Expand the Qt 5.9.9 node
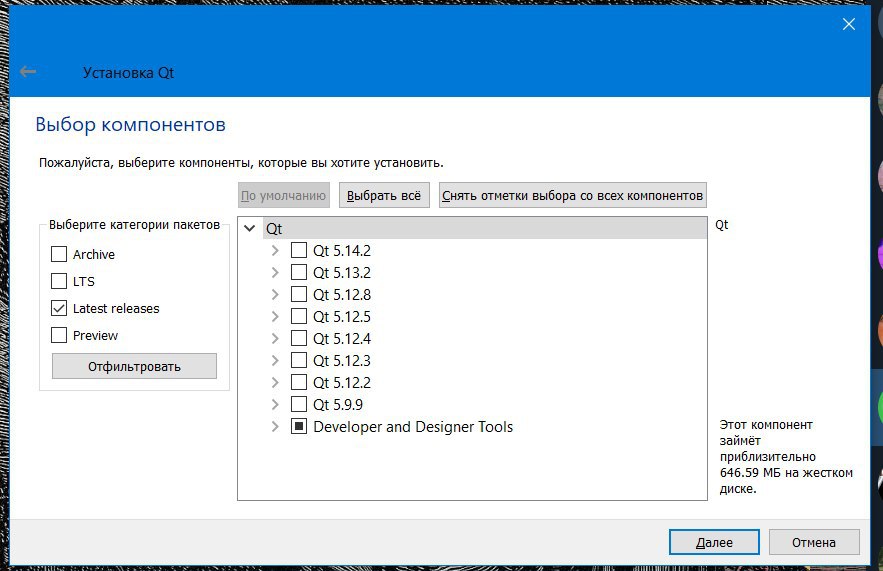 tap(275, 404)
